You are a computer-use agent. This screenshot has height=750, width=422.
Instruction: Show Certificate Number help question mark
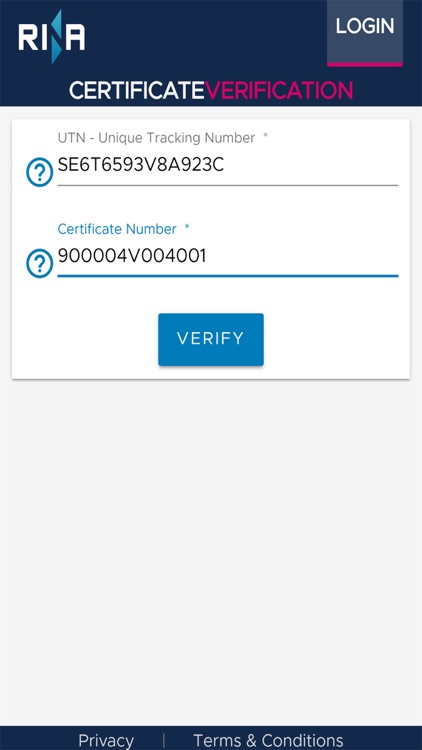[x=39, y=263]
